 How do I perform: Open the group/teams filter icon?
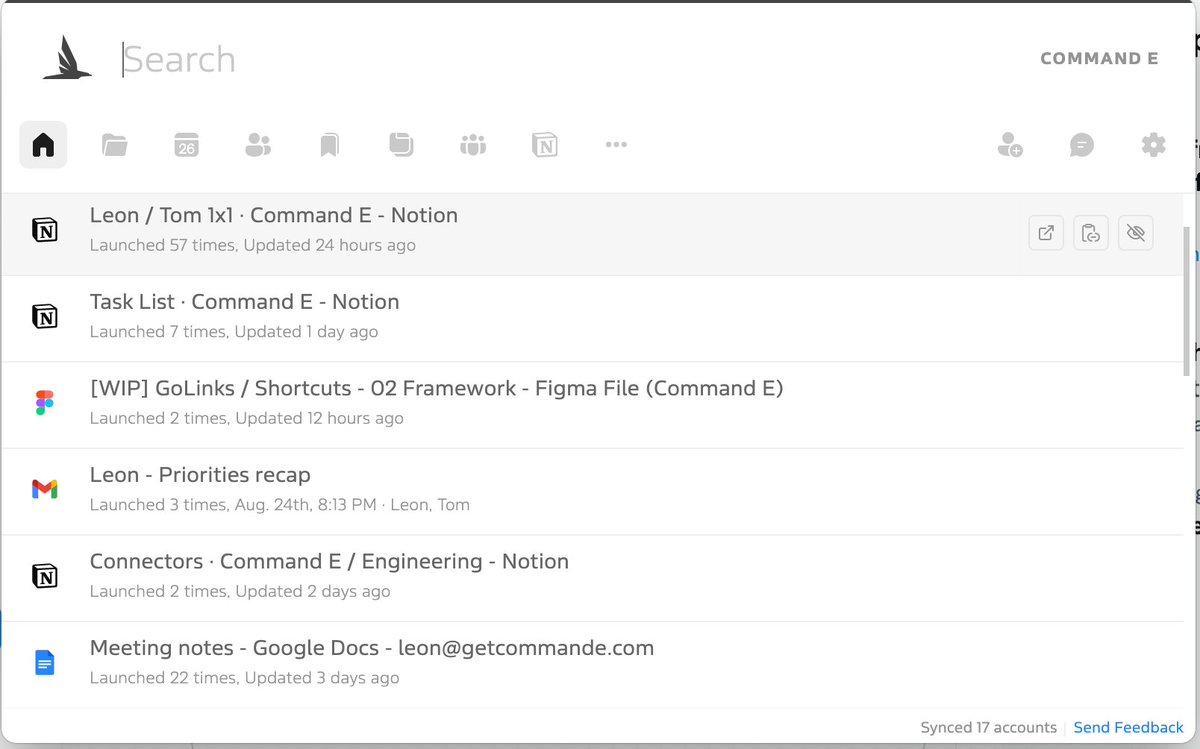pos(473,145)
